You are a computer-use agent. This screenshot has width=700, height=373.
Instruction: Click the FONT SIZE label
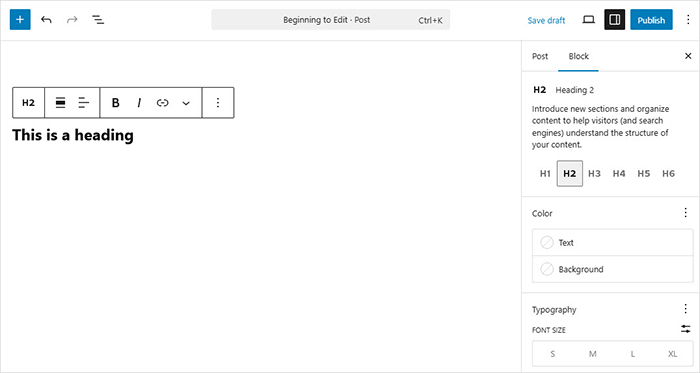[549, 330]
